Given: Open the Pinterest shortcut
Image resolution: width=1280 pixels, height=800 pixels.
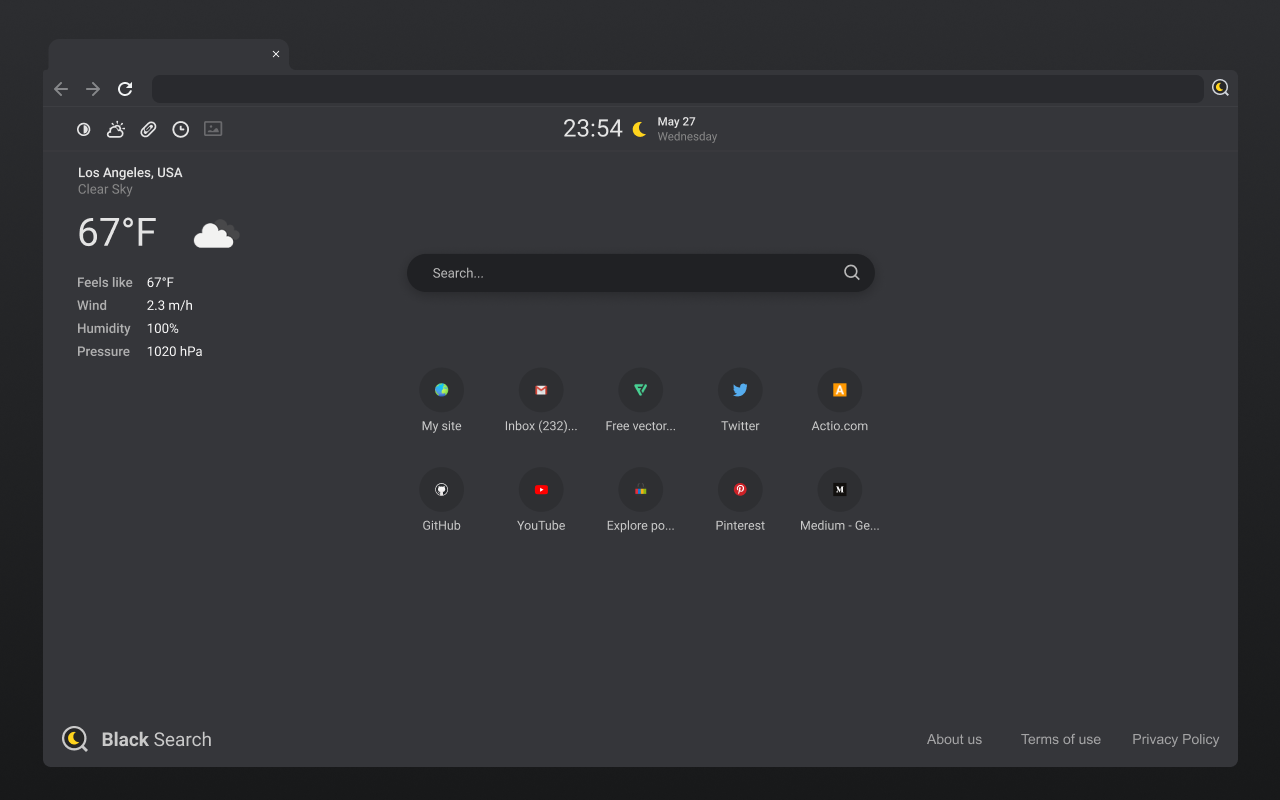Looking at the screenshot, I should [x=740, y=490].
